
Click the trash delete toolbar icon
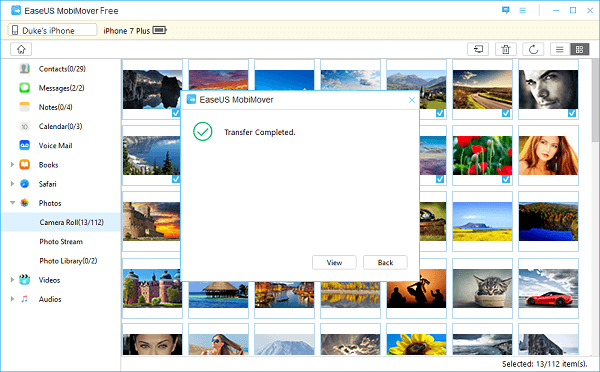point(506,49)
